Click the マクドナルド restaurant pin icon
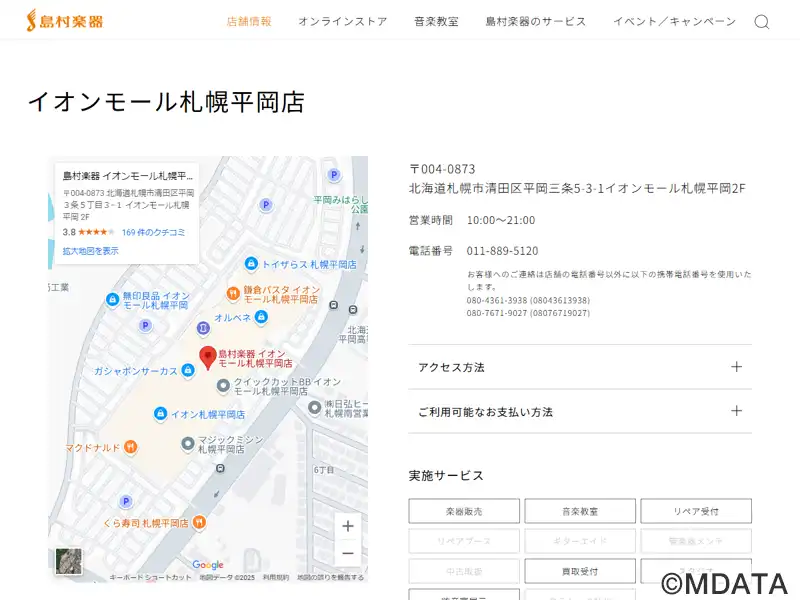 click(x=131, y=447)
